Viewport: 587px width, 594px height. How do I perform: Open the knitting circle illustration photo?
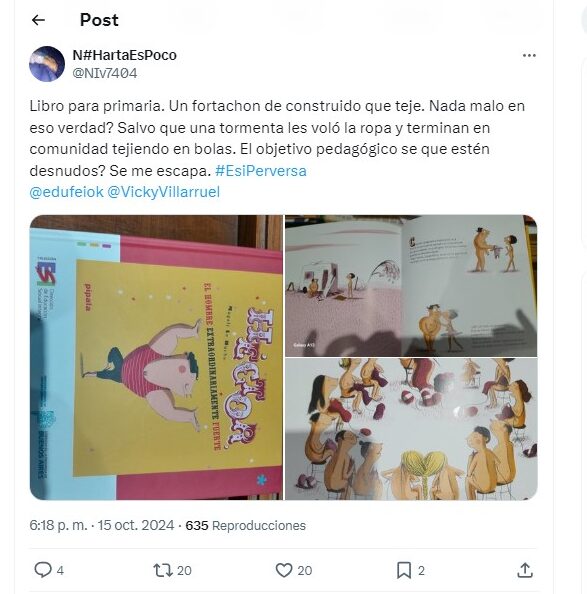tap(411, 429)
